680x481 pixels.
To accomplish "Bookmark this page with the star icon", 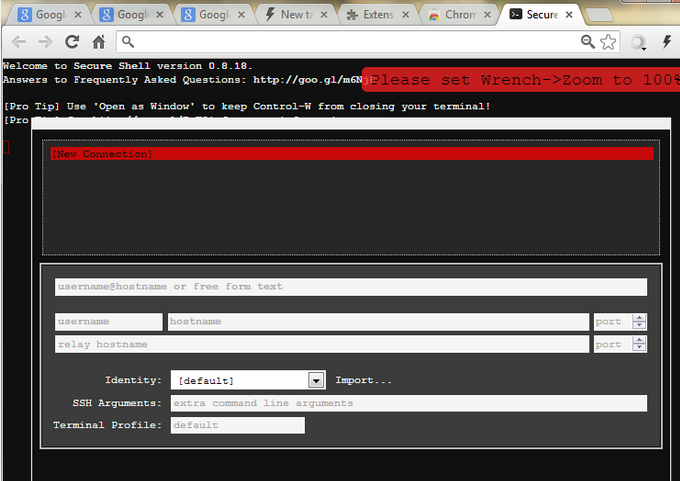I will (x=609, y=41).
